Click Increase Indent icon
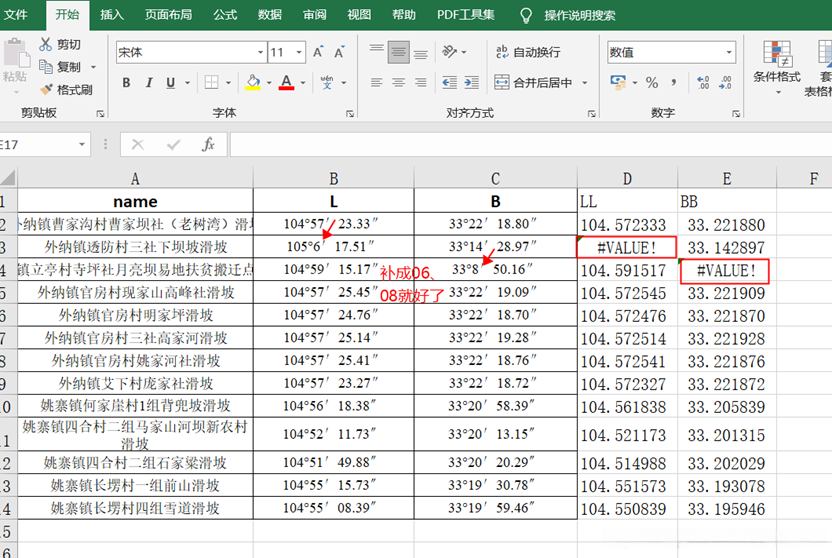Image resolution: width=832 pixels, height=558 pixels. coord(471,83)
